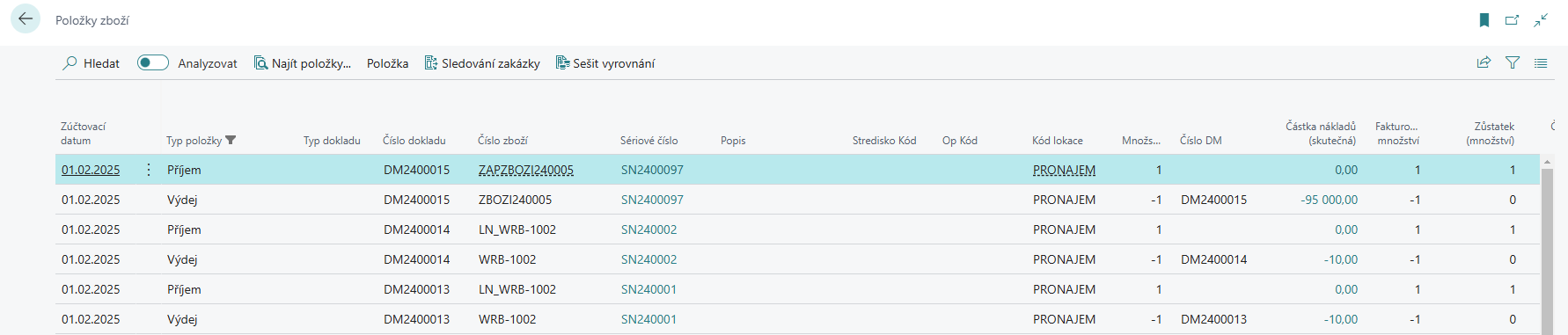The image size is (1568, 335).
Task: Click the Typ dokladu column header
Action: click(332, 141)
